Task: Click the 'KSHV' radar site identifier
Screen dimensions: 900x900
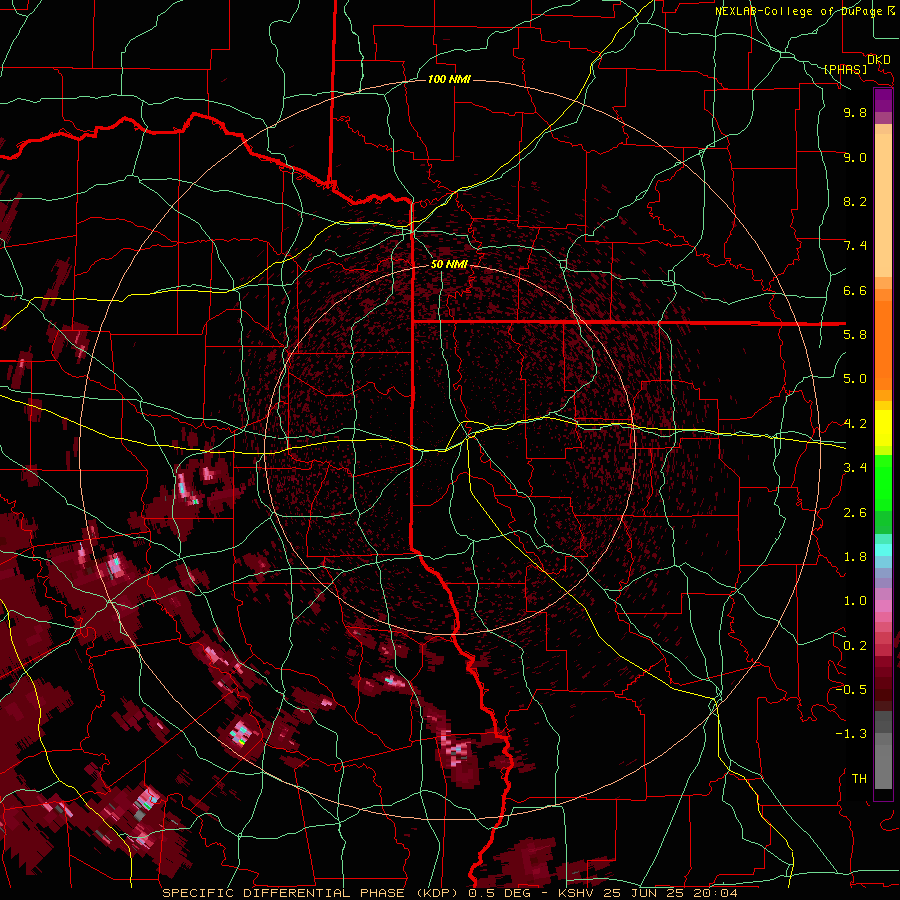Action: [578, 893]
